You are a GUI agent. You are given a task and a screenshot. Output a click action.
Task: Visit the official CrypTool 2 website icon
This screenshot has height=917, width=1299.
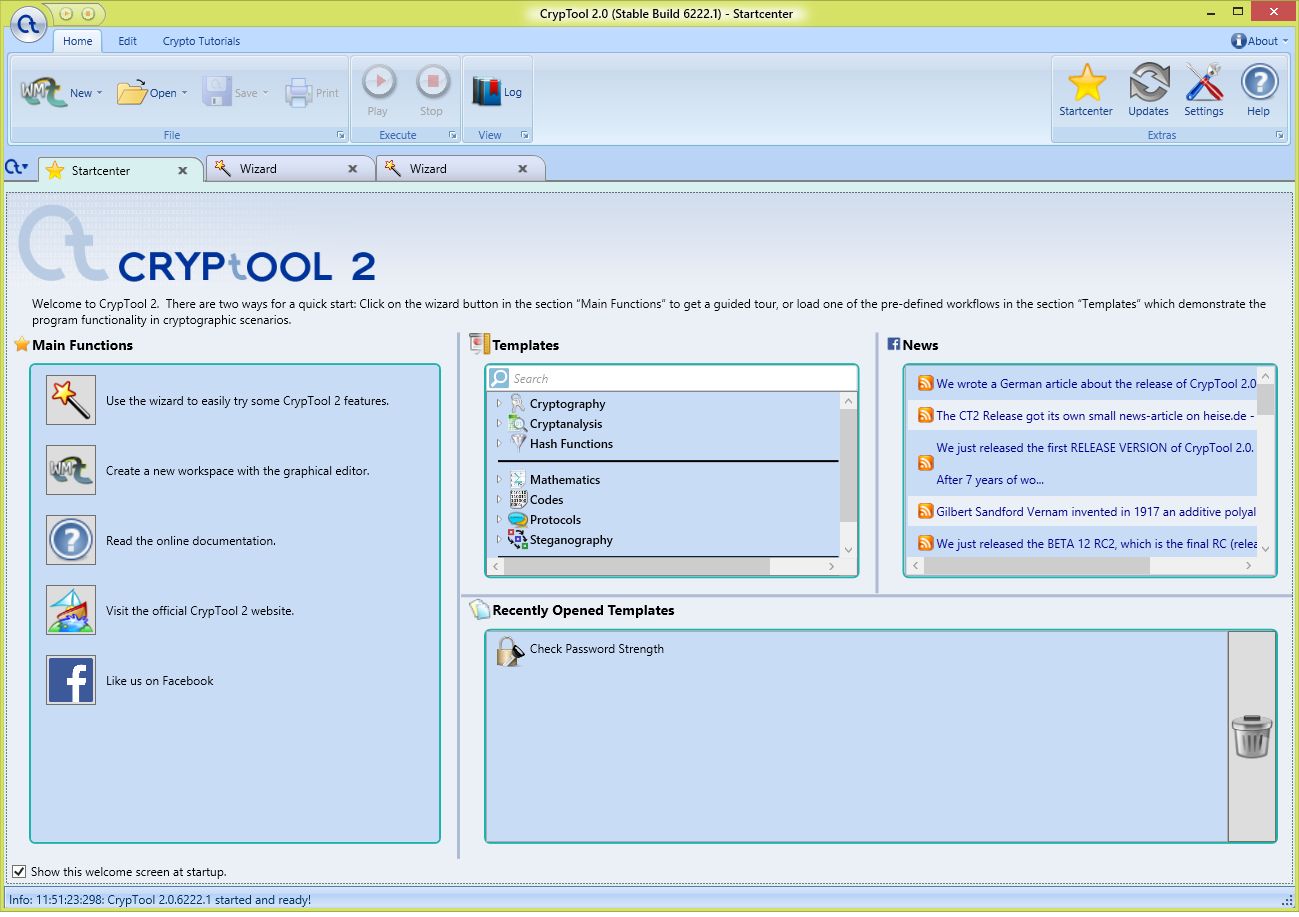[70, 610]
